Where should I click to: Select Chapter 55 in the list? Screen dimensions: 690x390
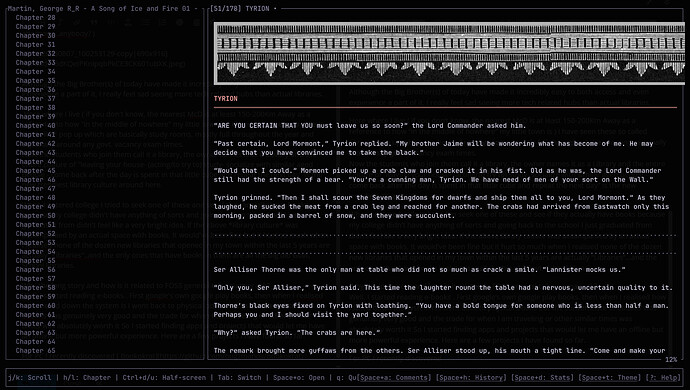(36, 261)
